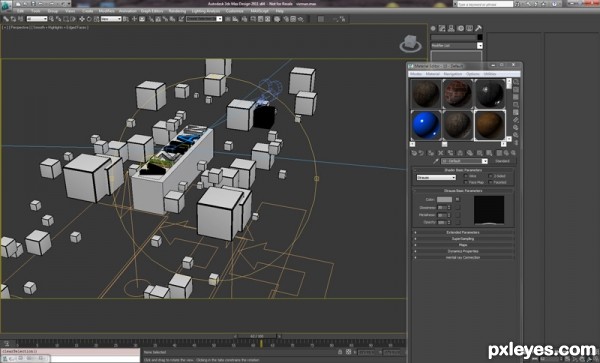Enable the Faceted checkbox
Screen dimensions: 600x363
[x=490, y=182]
